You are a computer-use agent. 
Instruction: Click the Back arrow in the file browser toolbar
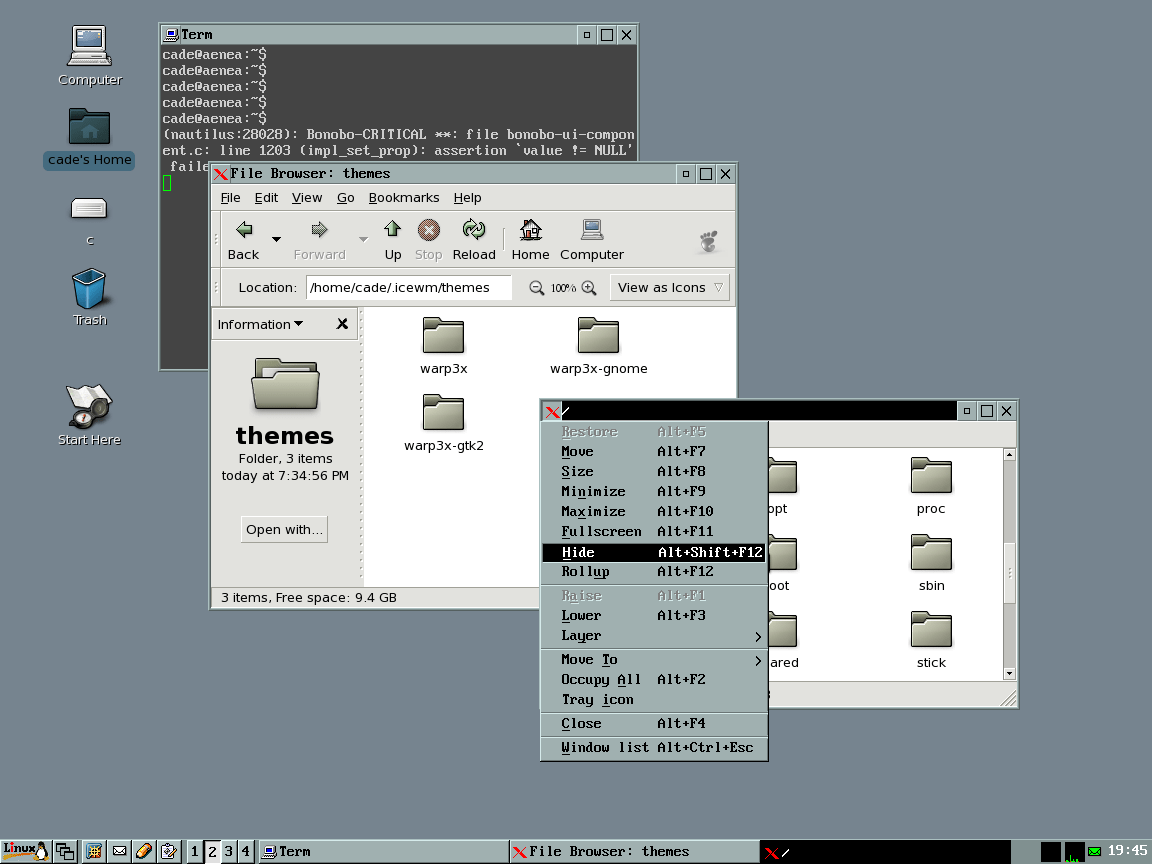point(245,230)
